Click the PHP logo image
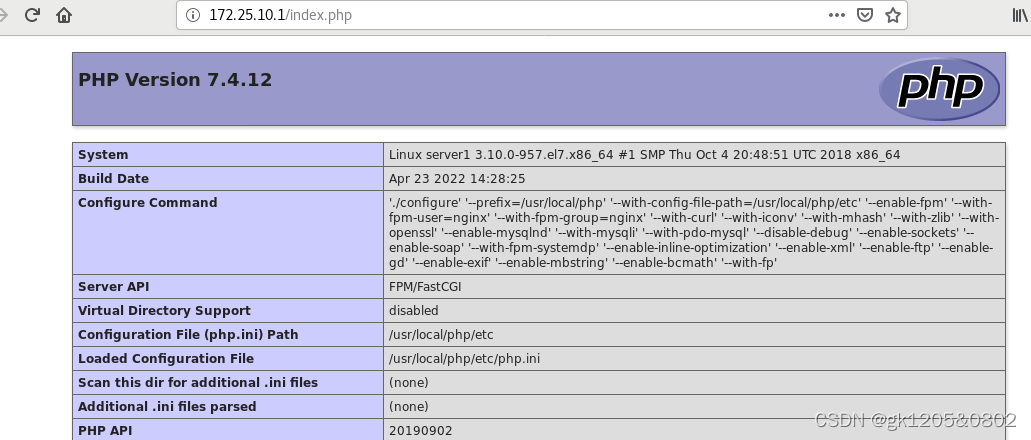The width and height of the screenshot is (1031, 440). [x=939, y=89]
